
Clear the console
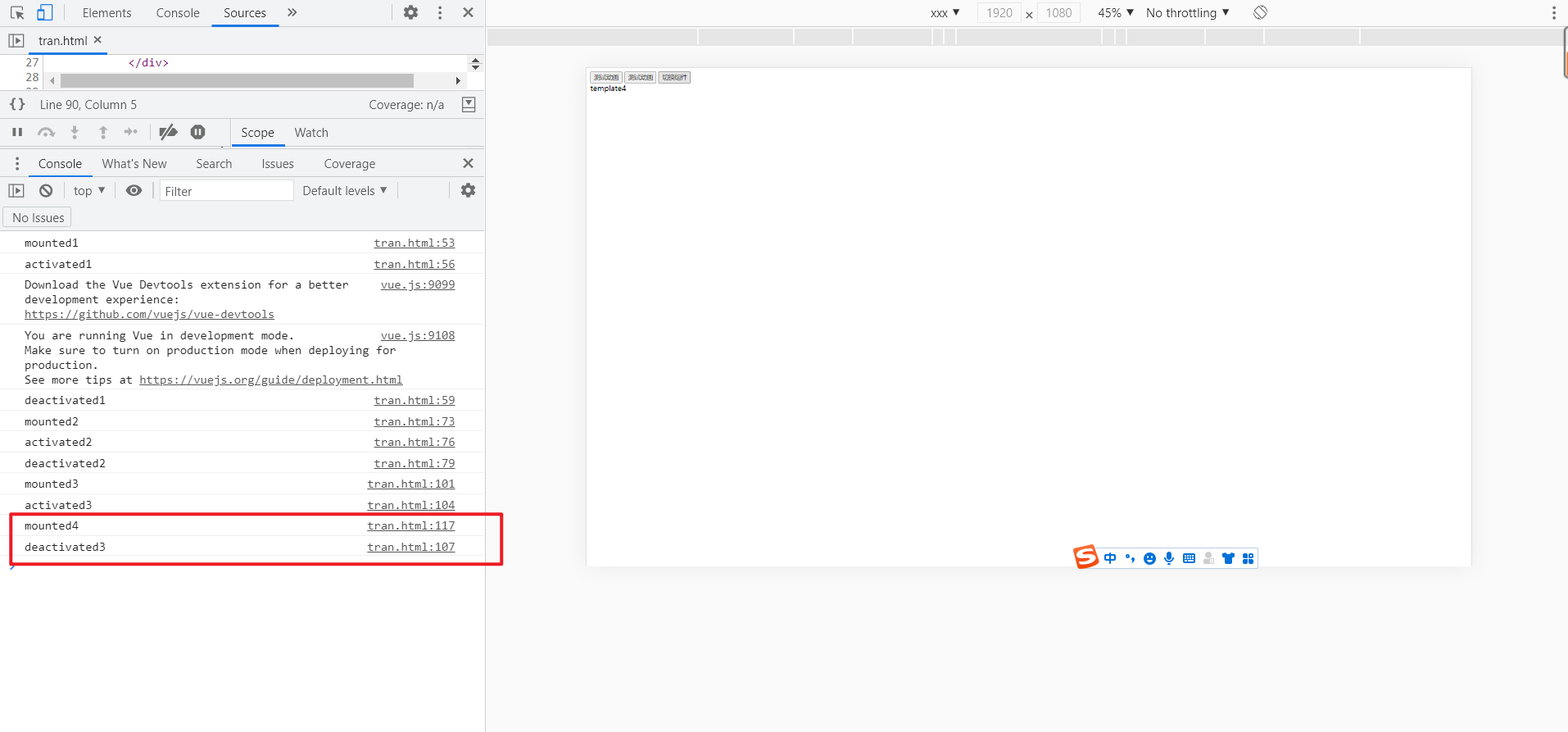tap(46, 190)
